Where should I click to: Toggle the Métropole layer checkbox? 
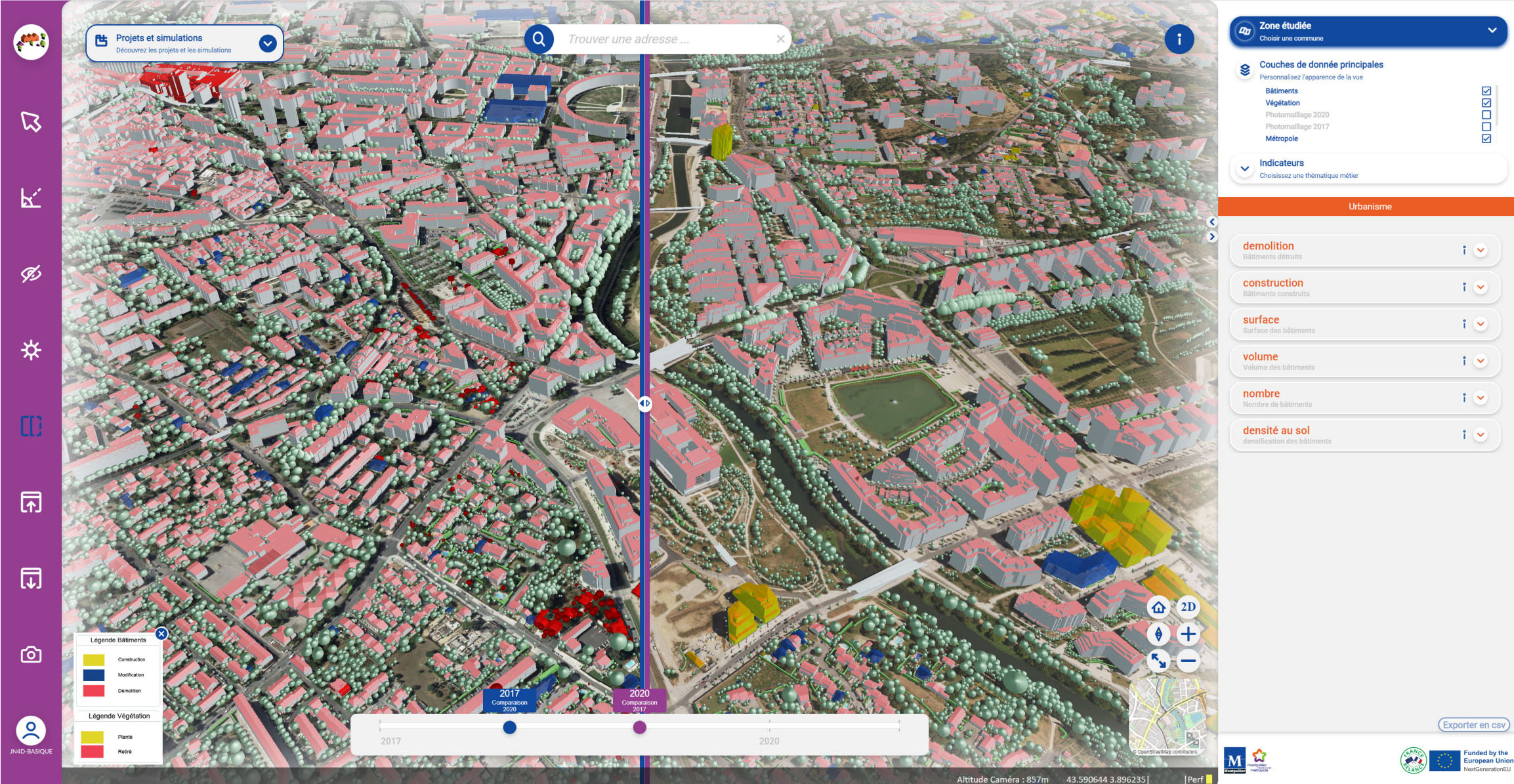click(x=1486, y=138)
